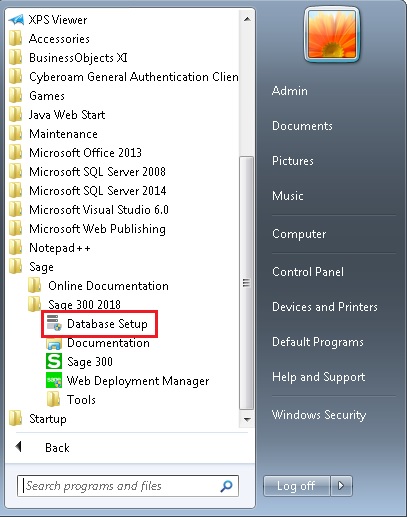Launch Database Setup icon under Sage 300 2018

54,323
